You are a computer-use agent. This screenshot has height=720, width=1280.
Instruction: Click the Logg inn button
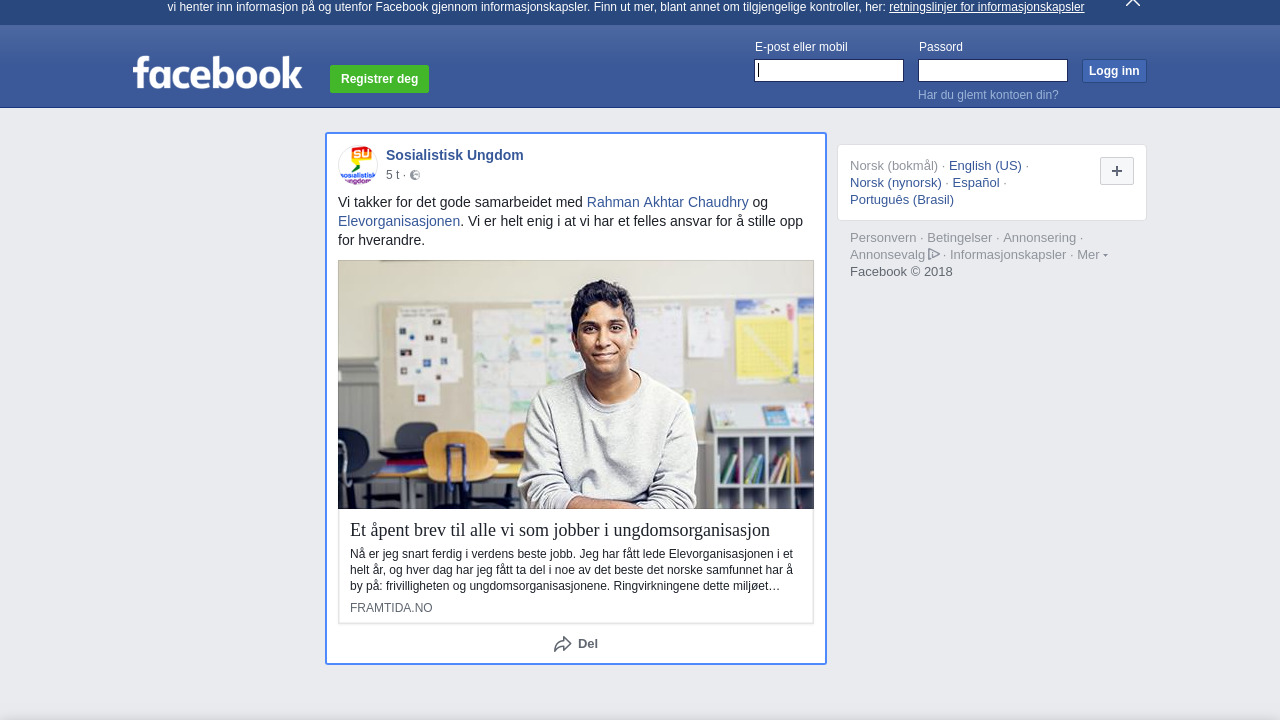pyautogui.click(x=1114, y=71)
